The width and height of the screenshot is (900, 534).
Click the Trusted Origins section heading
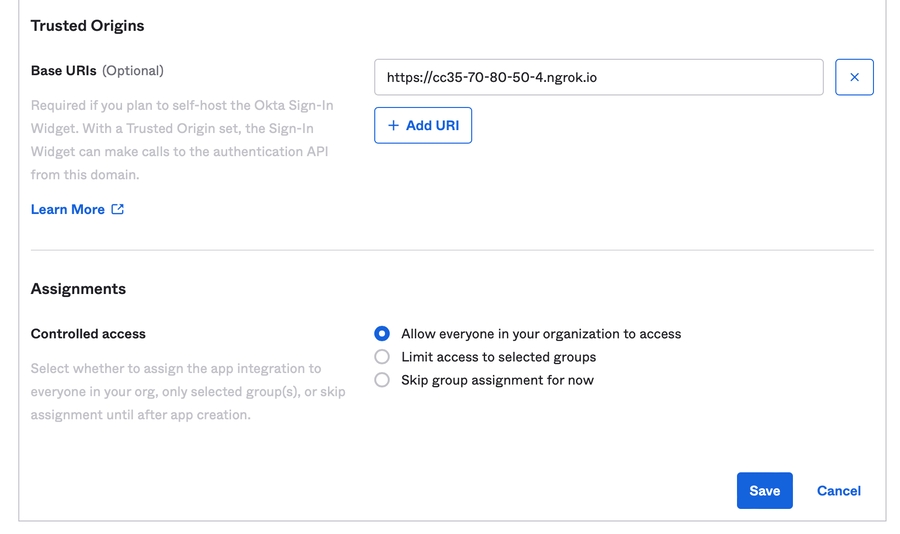coord(87,26)
